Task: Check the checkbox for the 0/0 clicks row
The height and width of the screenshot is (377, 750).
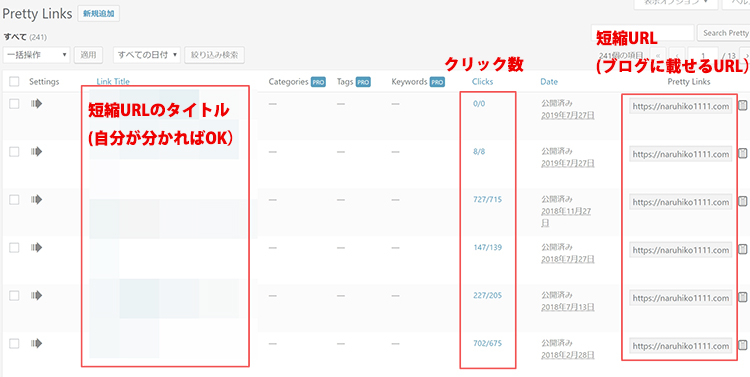Action: point(14,104)
